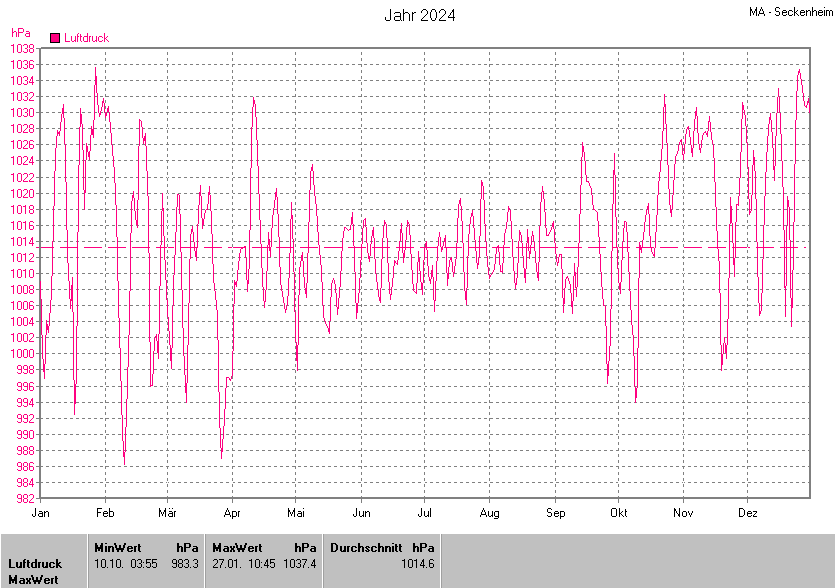Click the Jul month label on x-axis
Screen dimensions: 835x588
pyautogui.click(x=424, y=513)
